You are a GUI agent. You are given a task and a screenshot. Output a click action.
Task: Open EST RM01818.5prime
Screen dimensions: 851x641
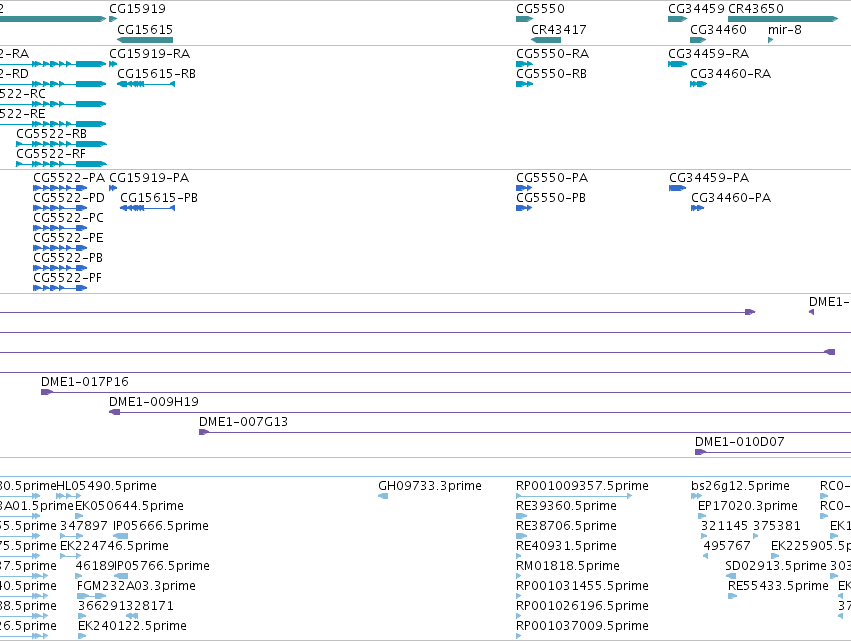568,567
